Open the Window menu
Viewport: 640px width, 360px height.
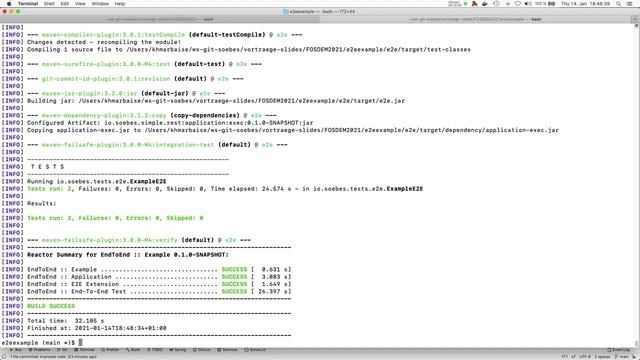[100, 4]
